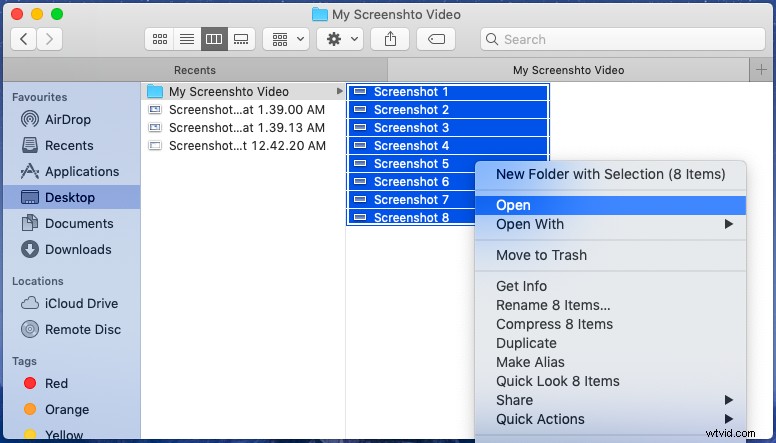
Task: Select the Screenshot 6 file
Action: 411,182
